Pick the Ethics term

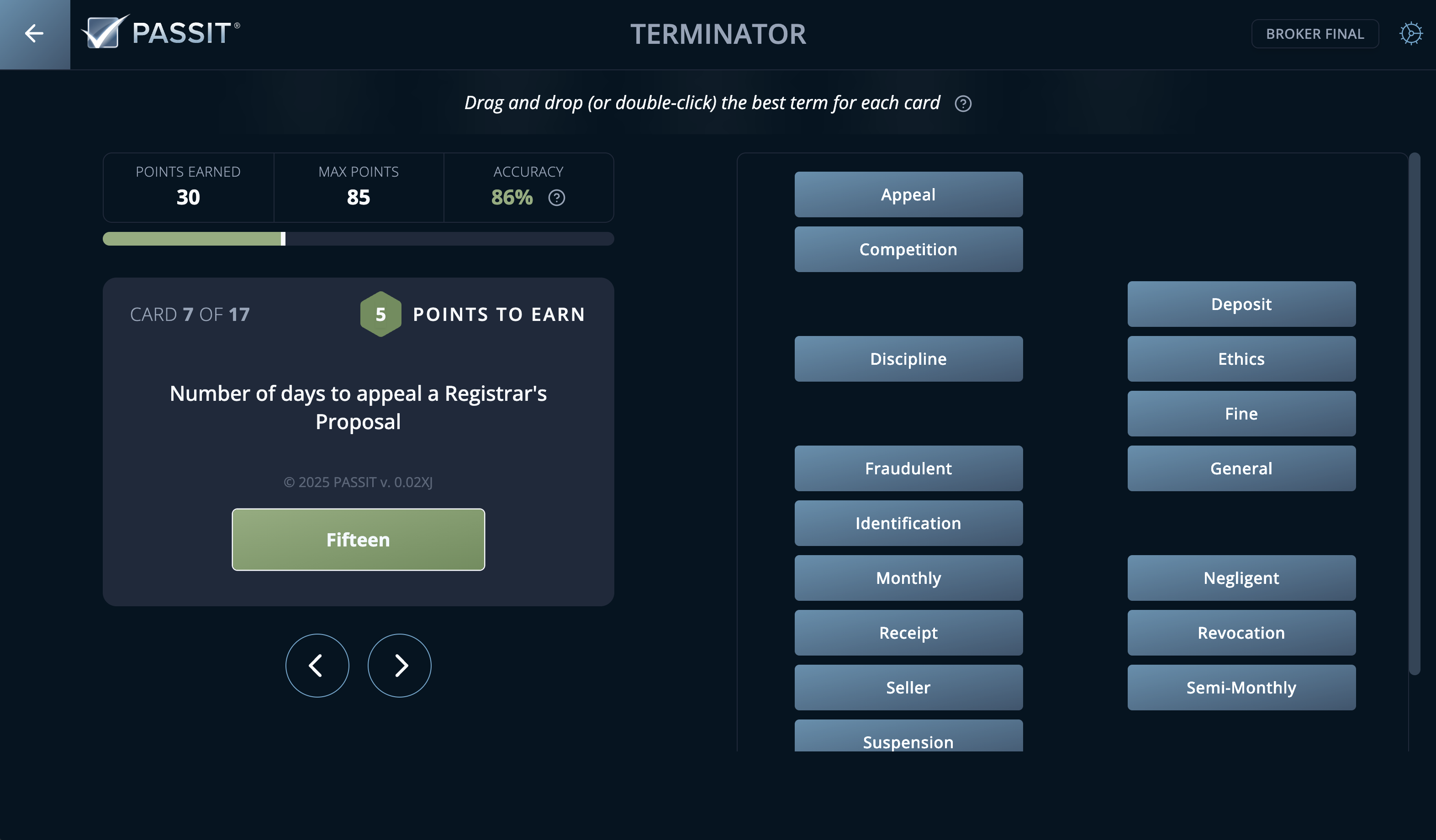click(1242, 359)
